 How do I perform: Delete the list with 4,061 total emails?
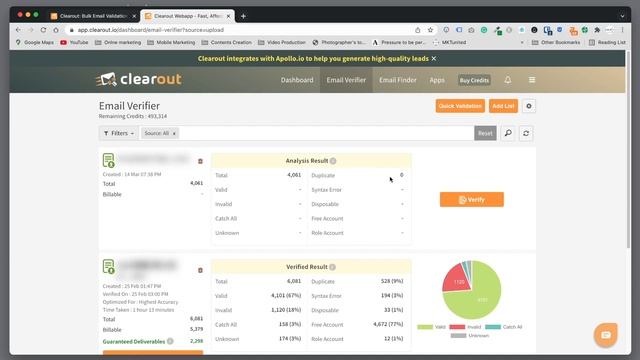pos(200,161)
